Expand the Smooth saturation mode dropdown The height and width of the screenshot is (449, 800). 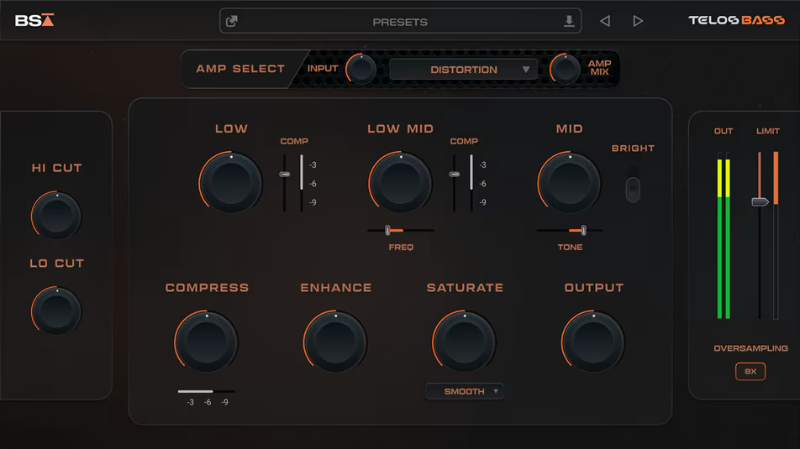click(464, 391)
